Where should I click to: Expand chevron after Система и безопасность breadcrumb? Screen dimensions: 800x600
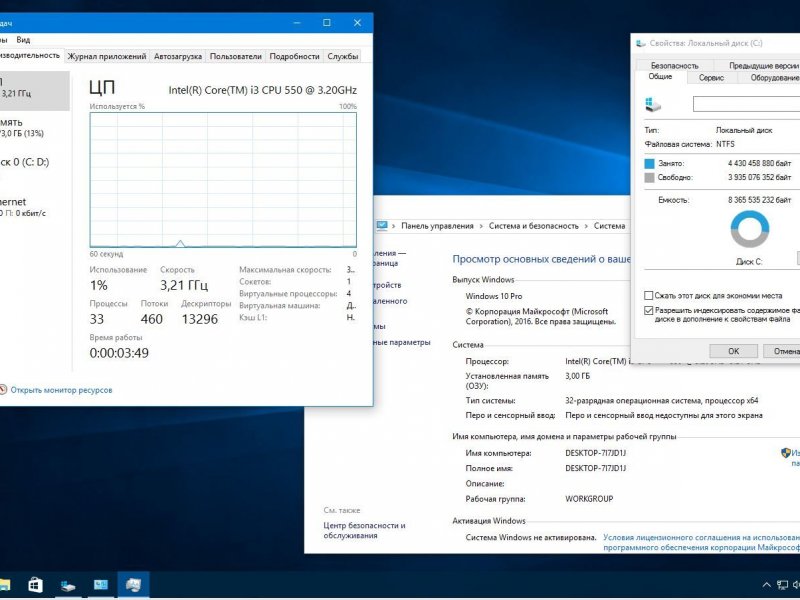[x=586, y=226]
